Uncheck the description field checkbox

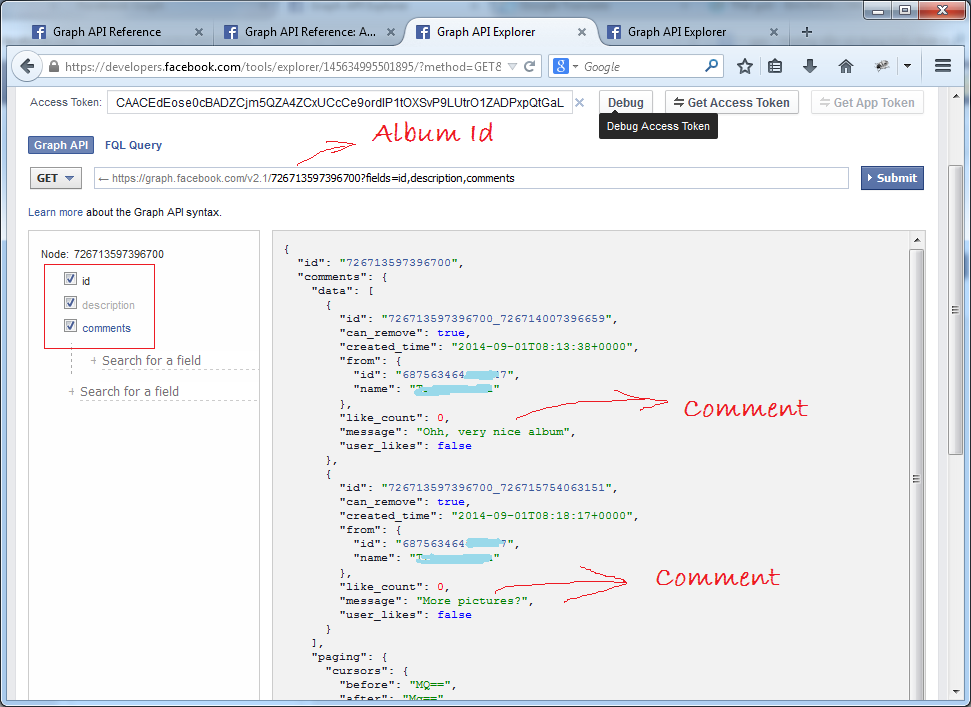coord(70,303)
